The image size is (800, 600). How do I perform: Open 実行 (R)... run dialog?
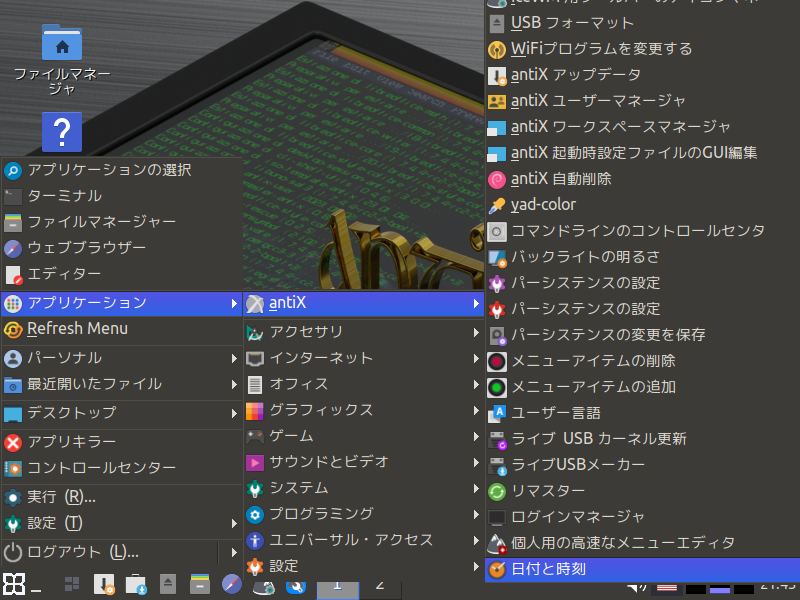(121, 497)
